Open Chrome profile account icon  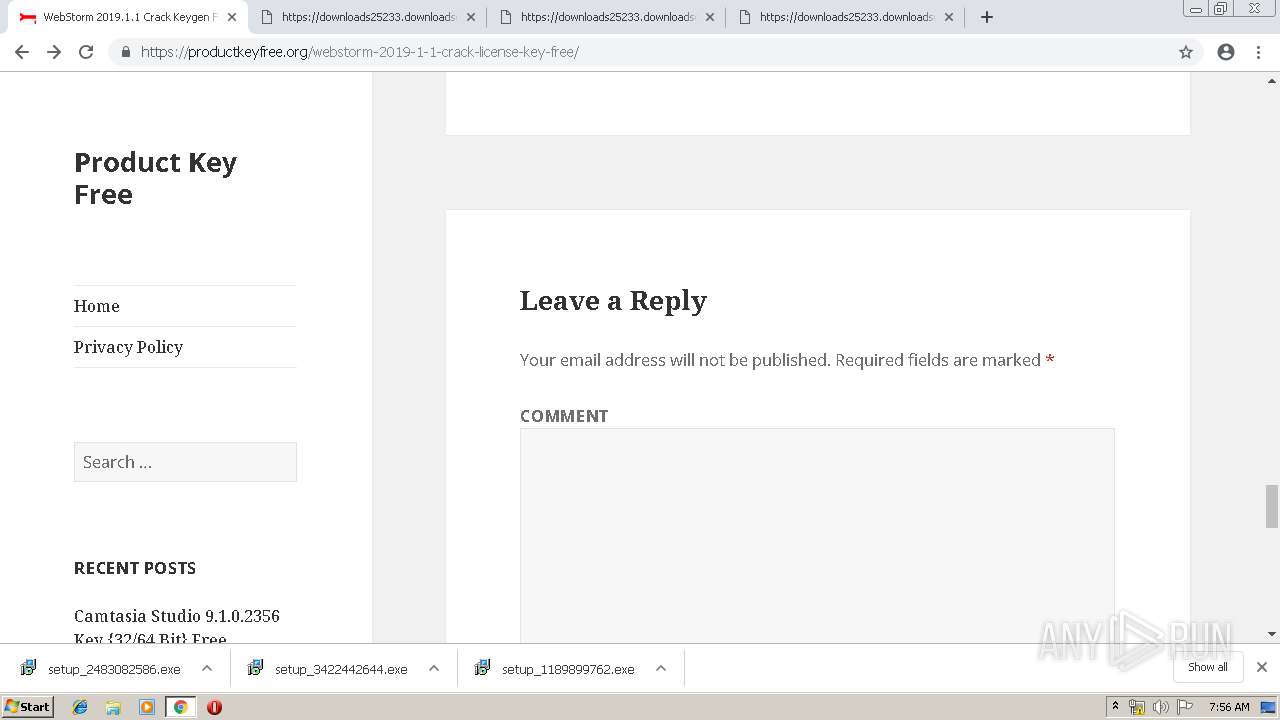point(1226,52)
